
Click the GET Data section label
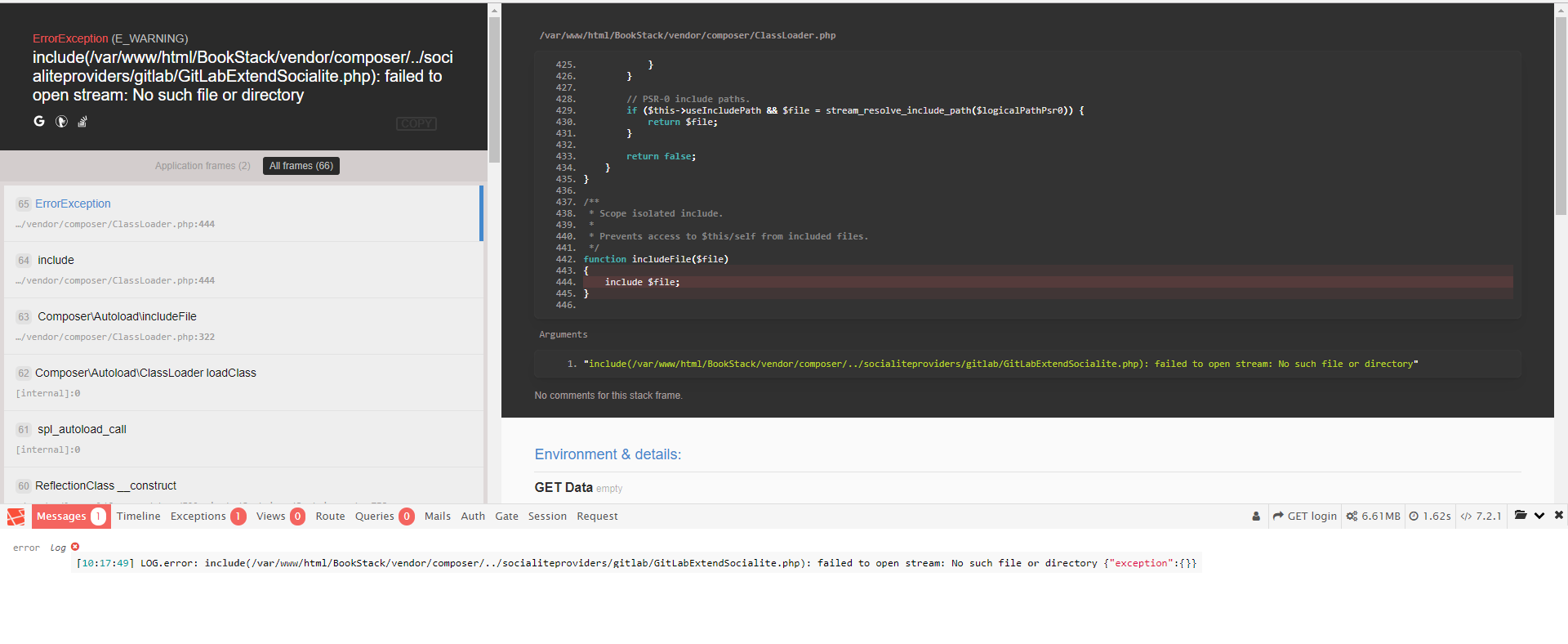click(x=563, y=487)
